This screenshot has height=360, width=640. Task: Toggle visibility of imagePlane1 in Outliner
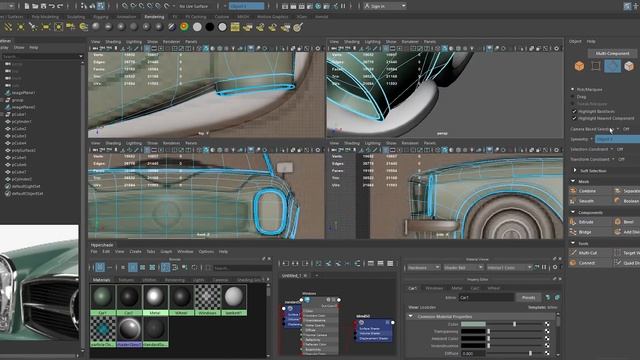pos(8,93)
